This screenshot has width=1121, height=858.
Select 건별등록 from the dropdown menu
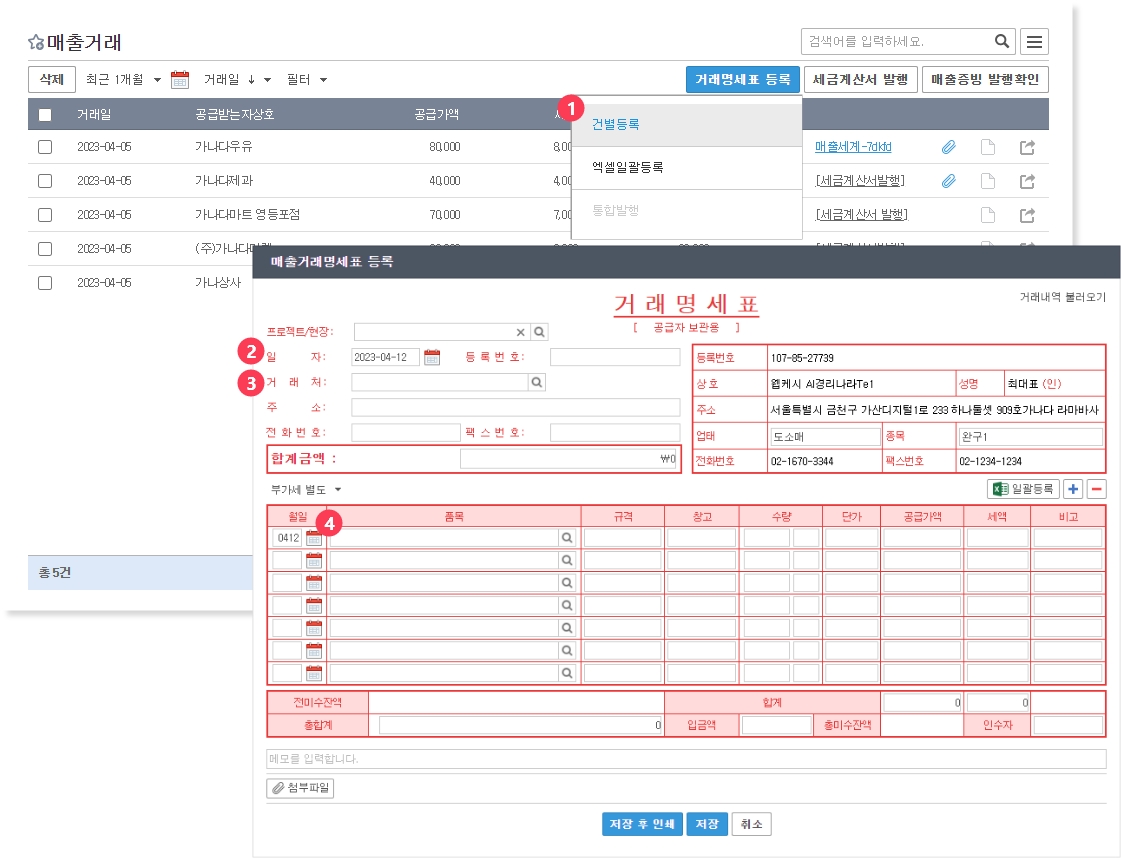coord(615,125)
